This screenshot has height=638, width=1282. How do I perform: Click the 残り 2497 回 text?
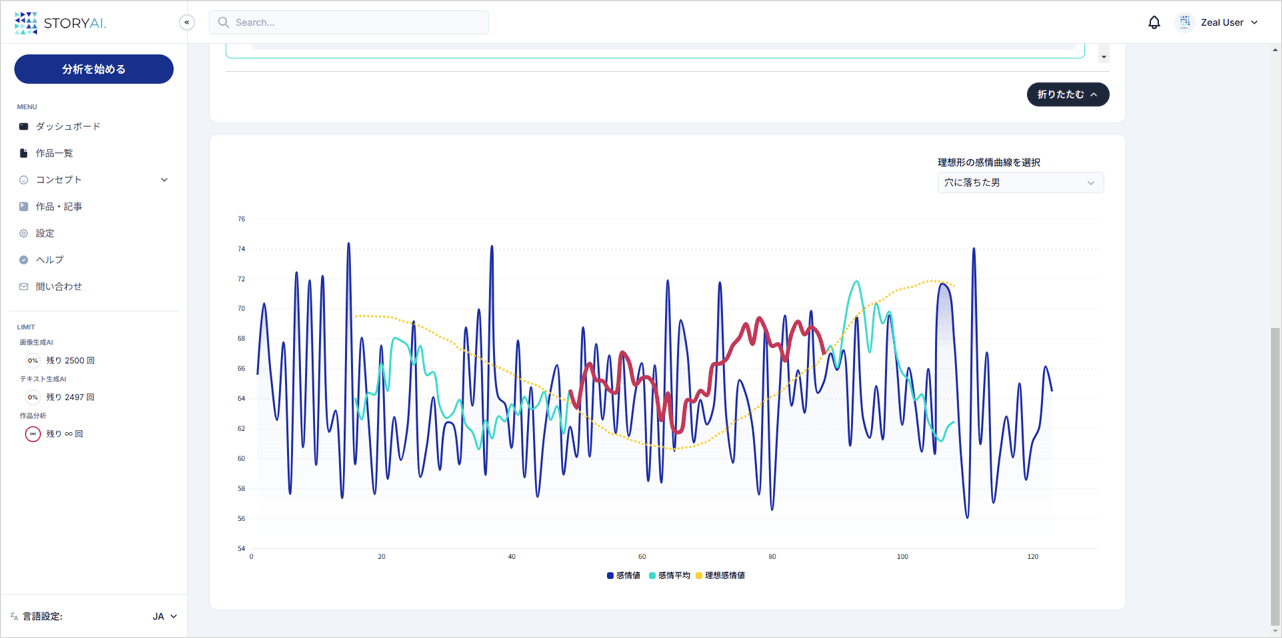70,397
